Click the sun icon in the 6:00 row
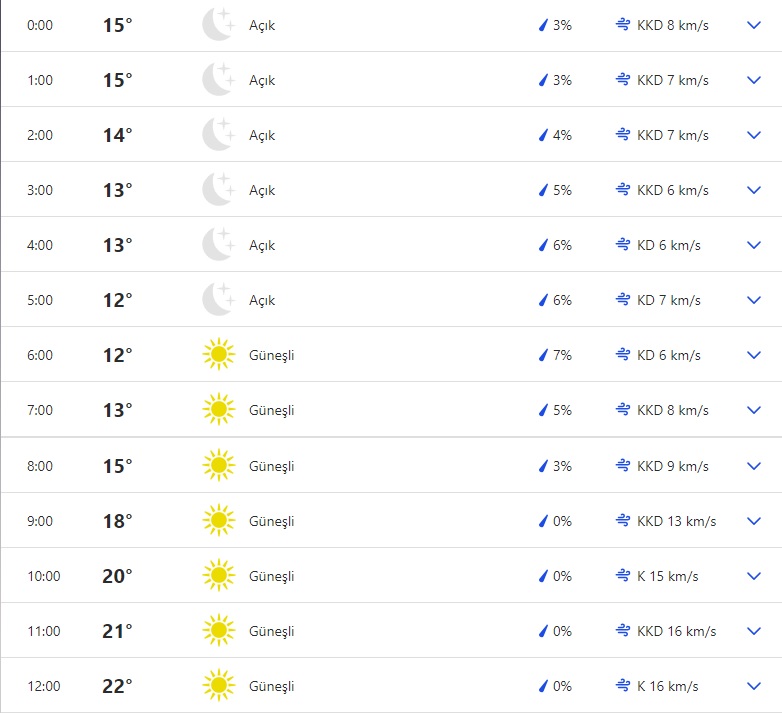The height and width of the screenshot is (713, 782). (x=218, y=355)
